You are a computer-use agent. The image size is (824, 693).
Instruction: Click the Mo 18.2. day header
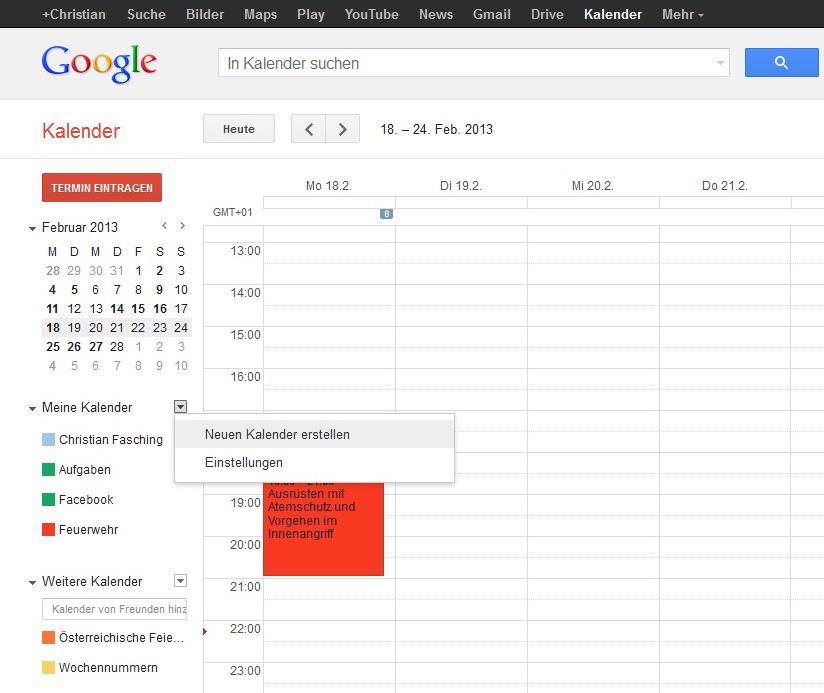tap(329, 185)
